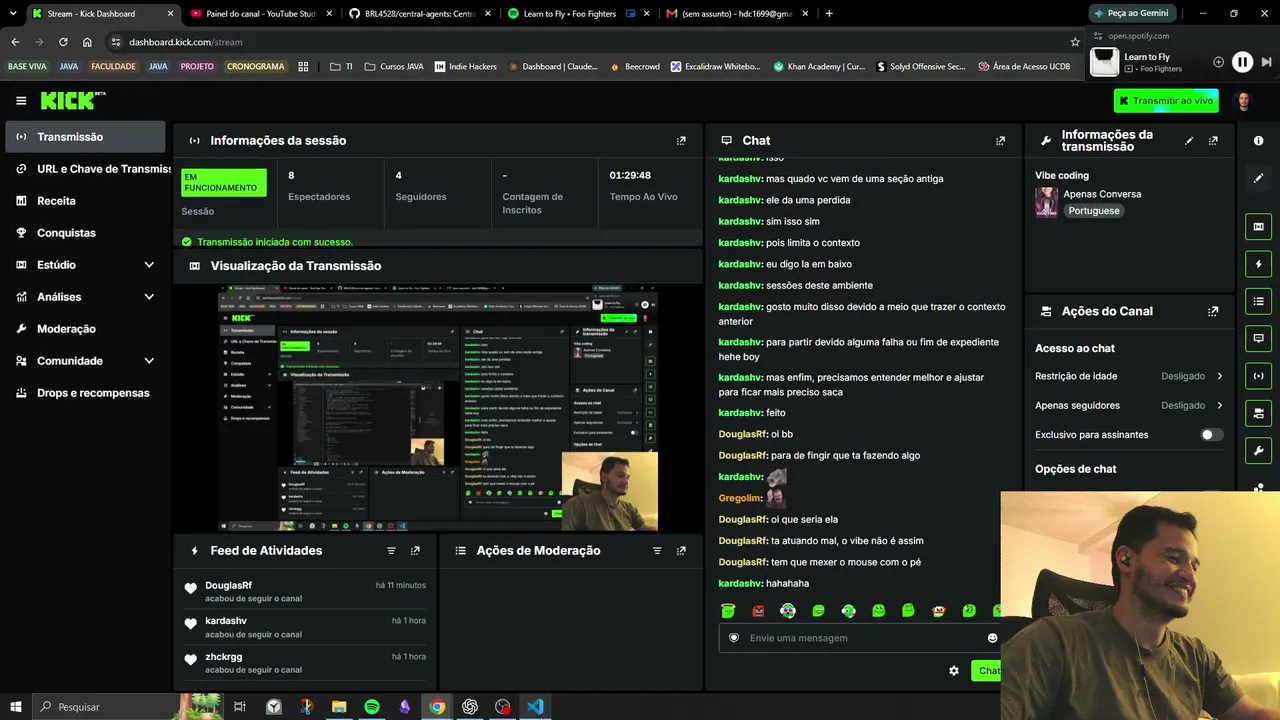Click the Portuguese language tag
Viewport: 1280px width, 720px height.
click(x=1094, y=211)
